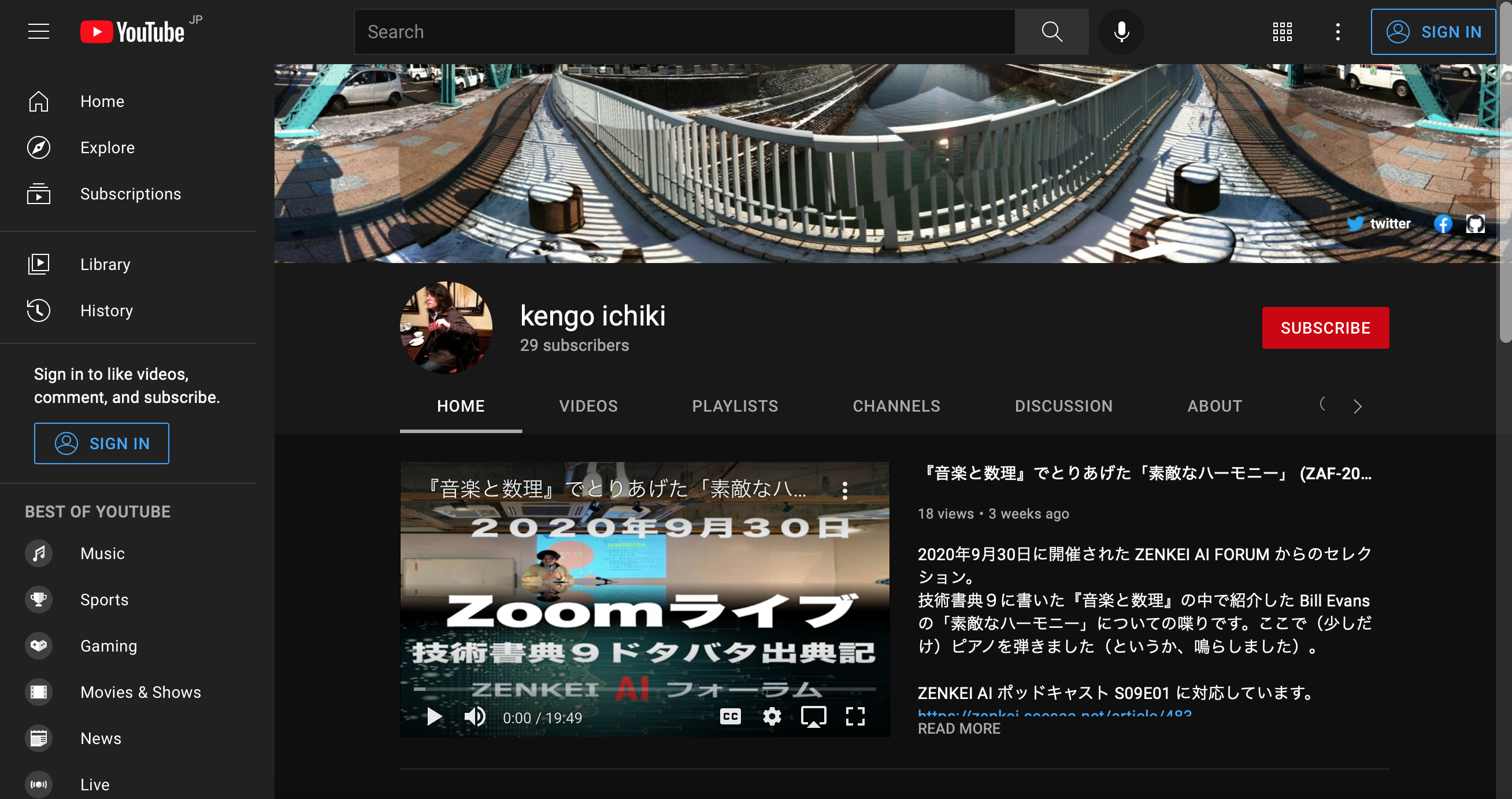
Task: Open Explore in the sidebar
Action: point(128,147)
